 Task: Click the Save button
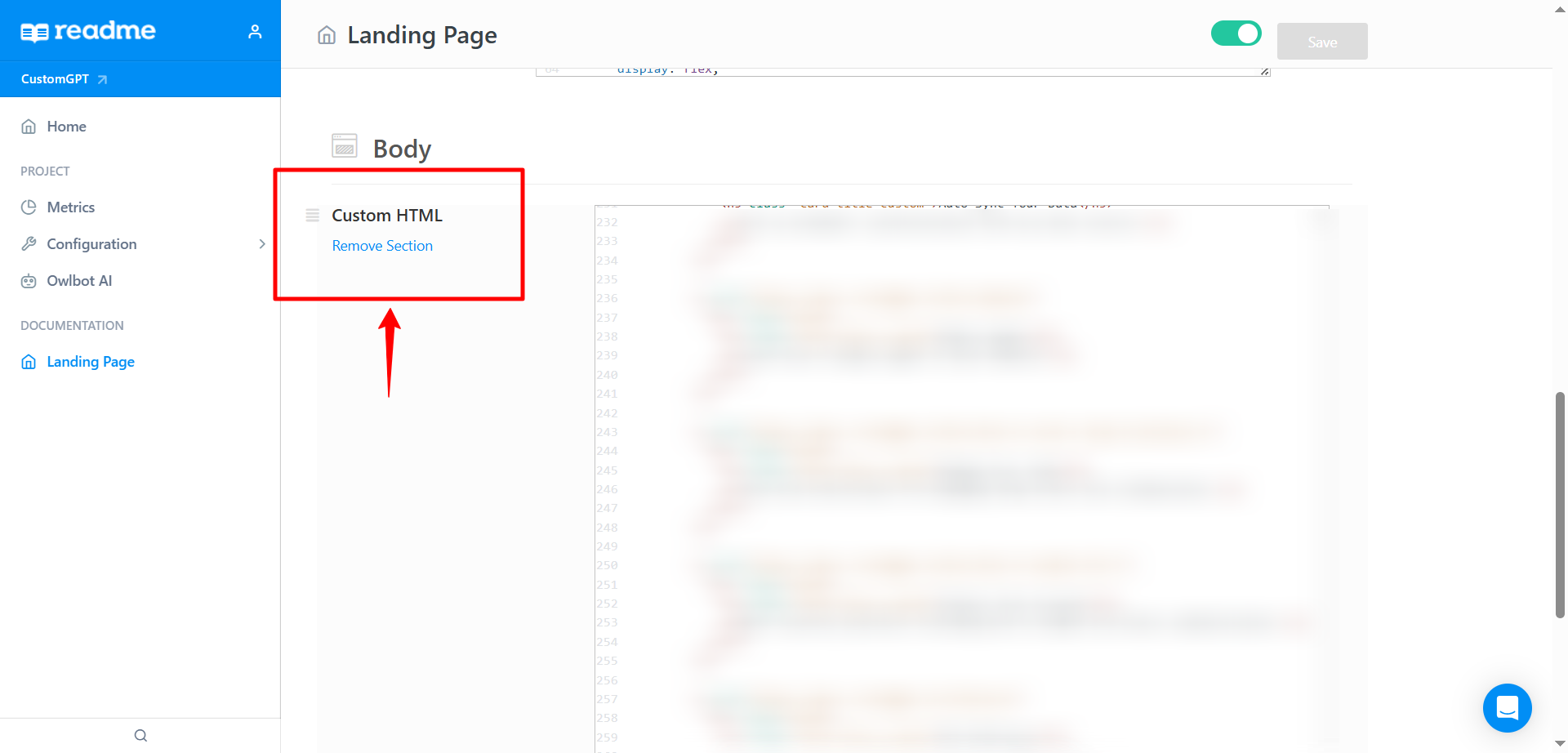[x=1322, y=42]
